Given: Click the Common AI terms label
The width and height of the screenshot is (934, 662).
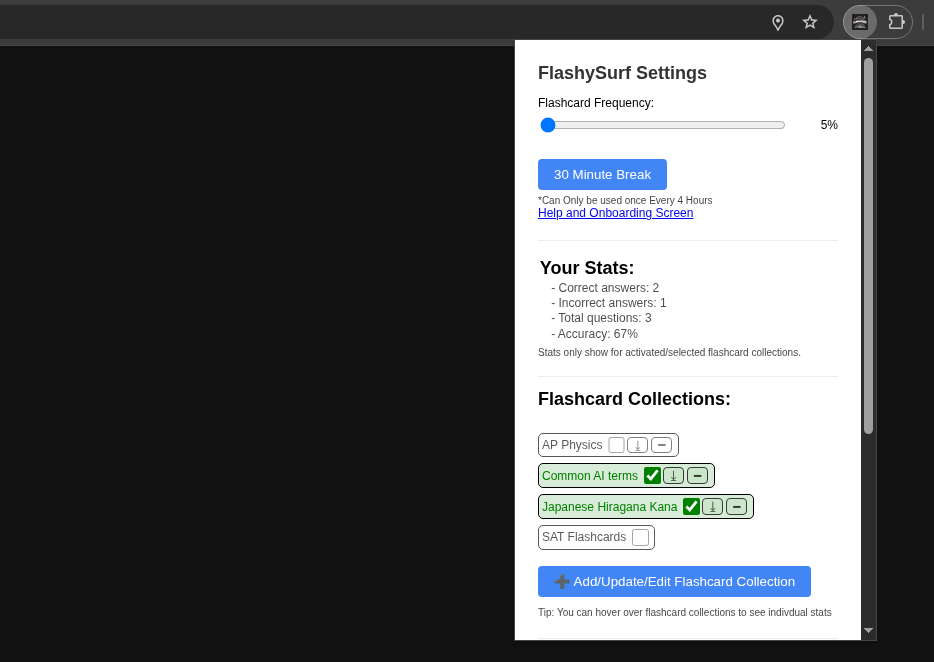Looking at the screenshot, I should click(590, 475).
